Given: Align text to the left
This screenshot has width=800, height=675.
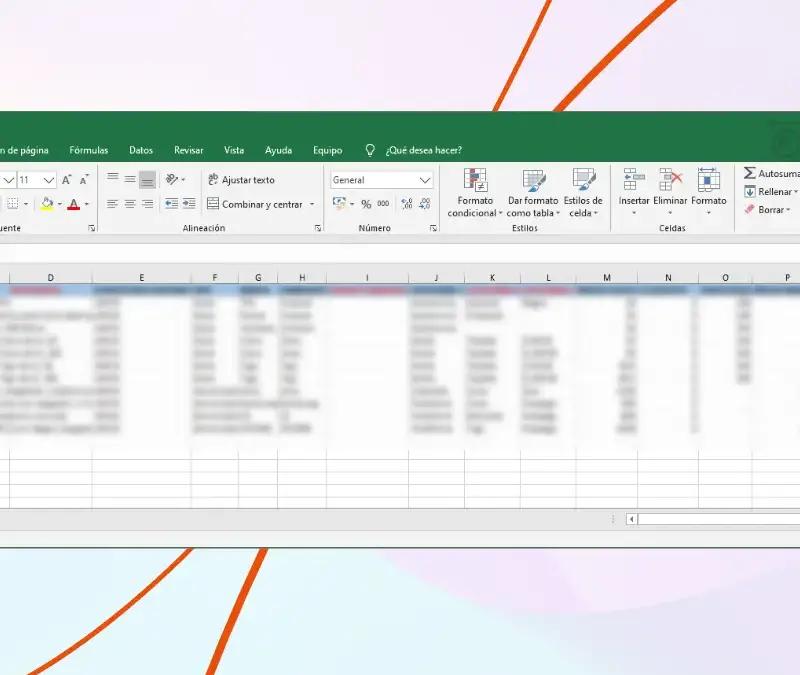Looking at the screenshot, I should pos(113,204).
